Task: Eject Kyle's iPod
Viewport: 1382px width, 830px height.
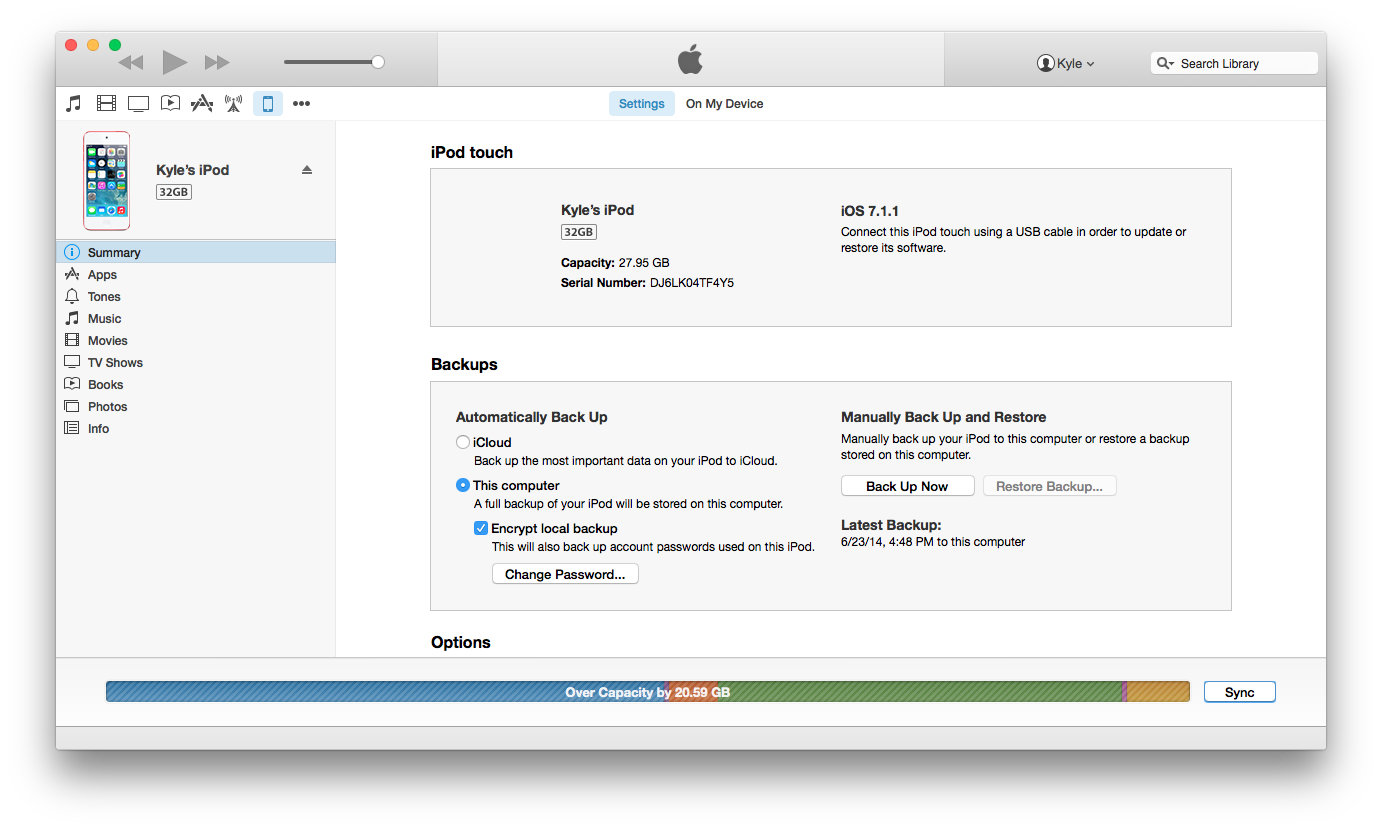Action: [307, 170]
